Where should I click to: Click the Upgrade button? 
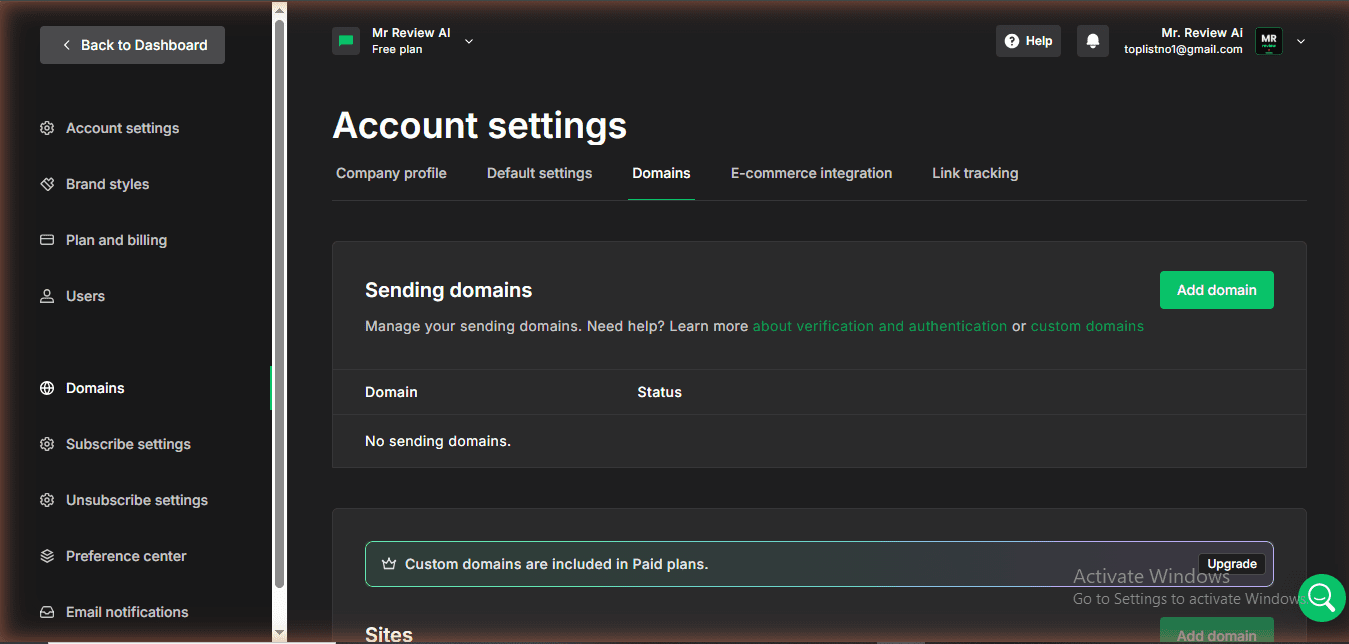1232,564
